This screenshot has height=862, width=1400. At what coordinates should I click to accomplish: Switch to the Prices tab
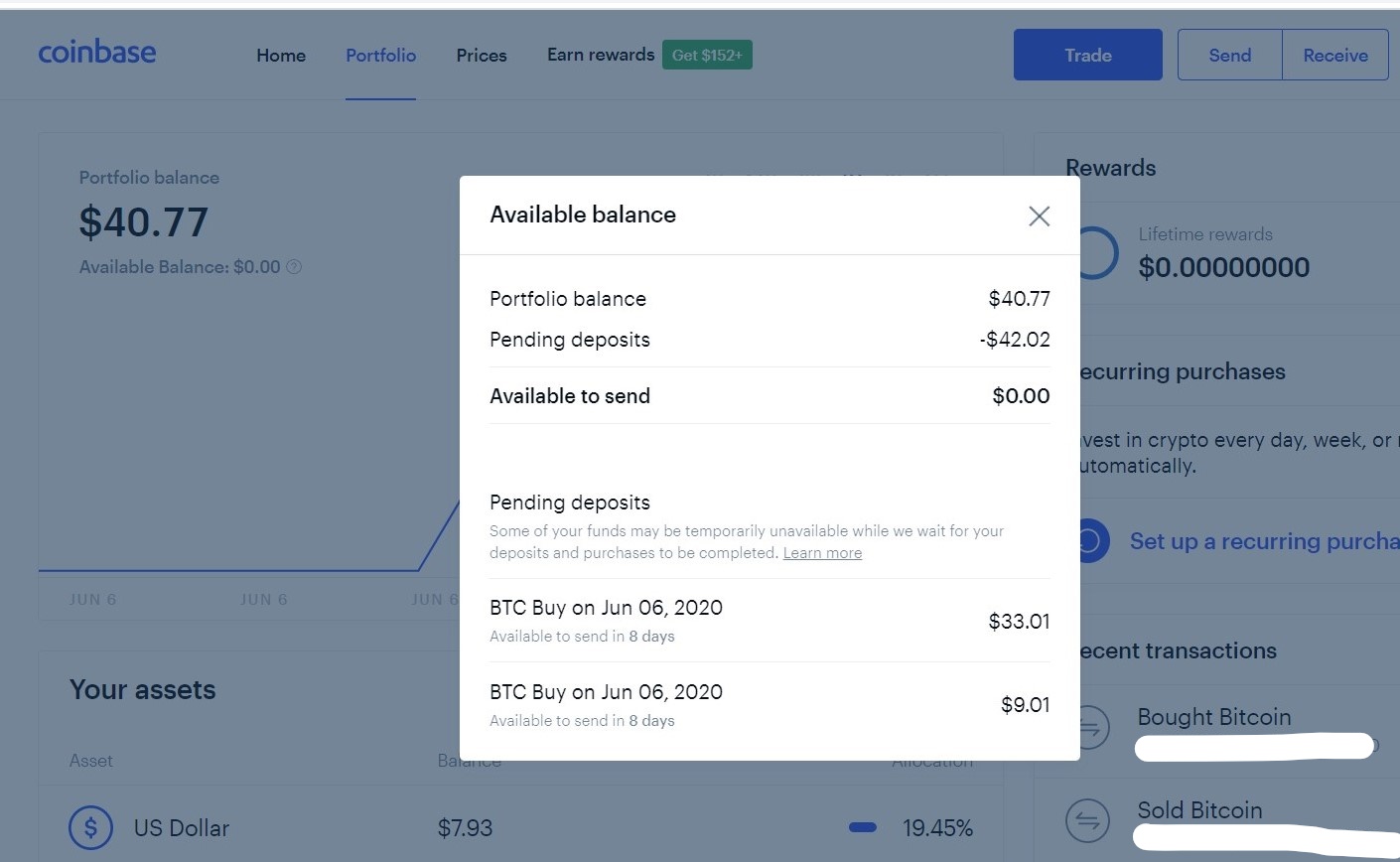(x=482, y=56)
